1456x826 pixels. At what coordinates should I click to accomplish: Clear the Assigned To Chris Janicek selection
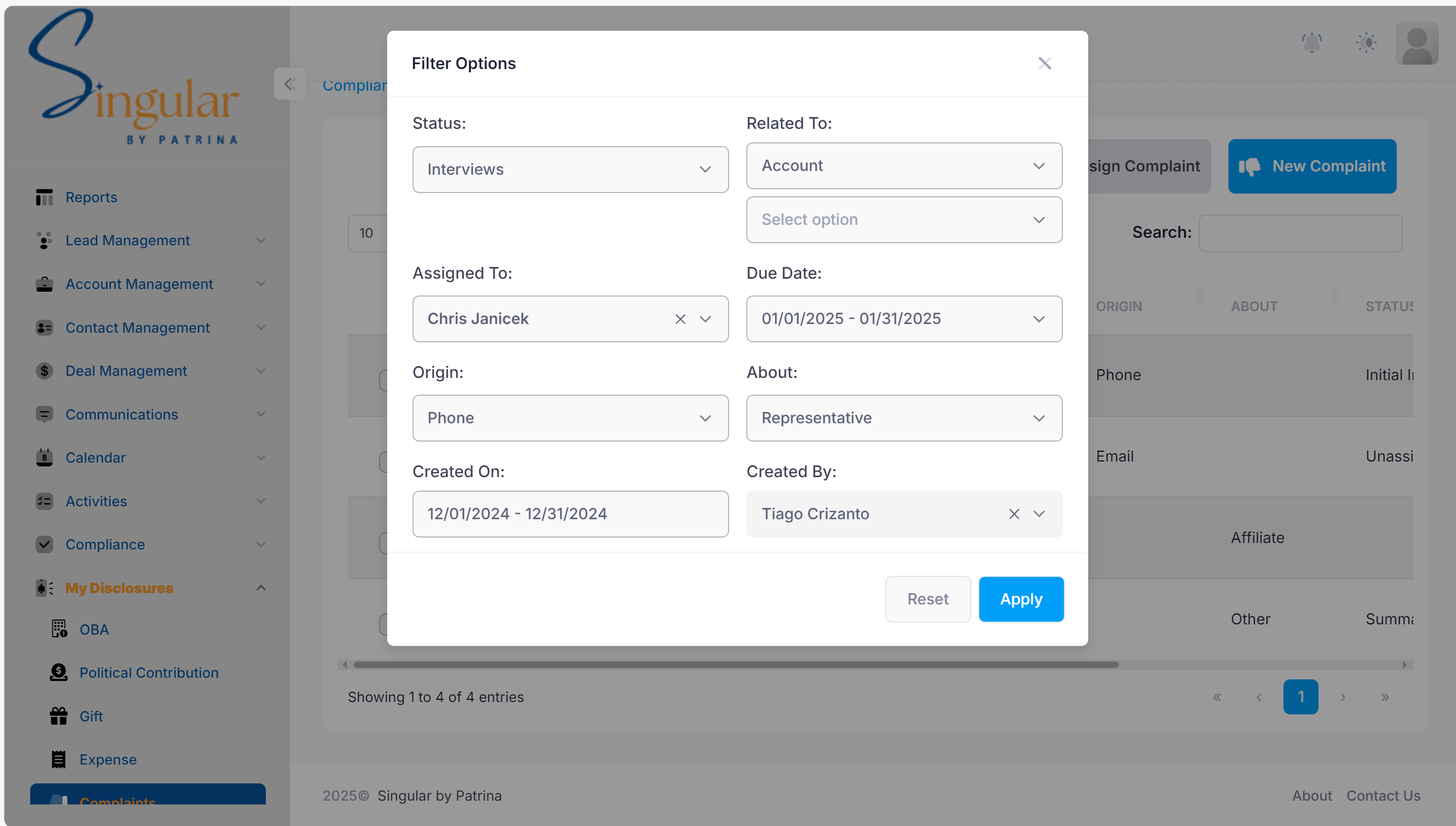tap(680, 318)
